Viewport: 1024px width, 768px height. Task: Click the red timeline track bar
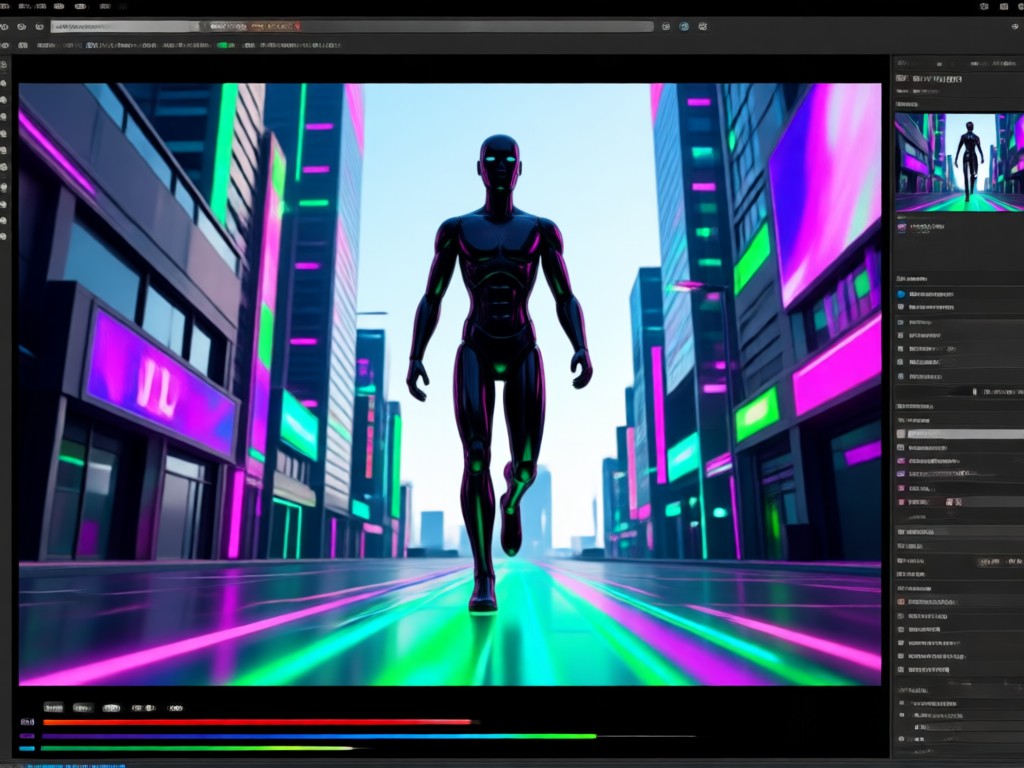(257, 722)
